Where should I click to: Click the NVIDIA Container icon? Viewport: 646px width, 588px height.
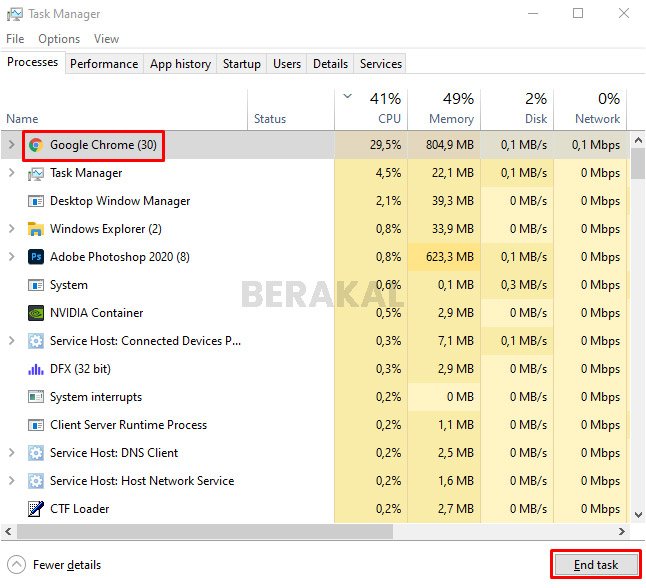[36, 313]
